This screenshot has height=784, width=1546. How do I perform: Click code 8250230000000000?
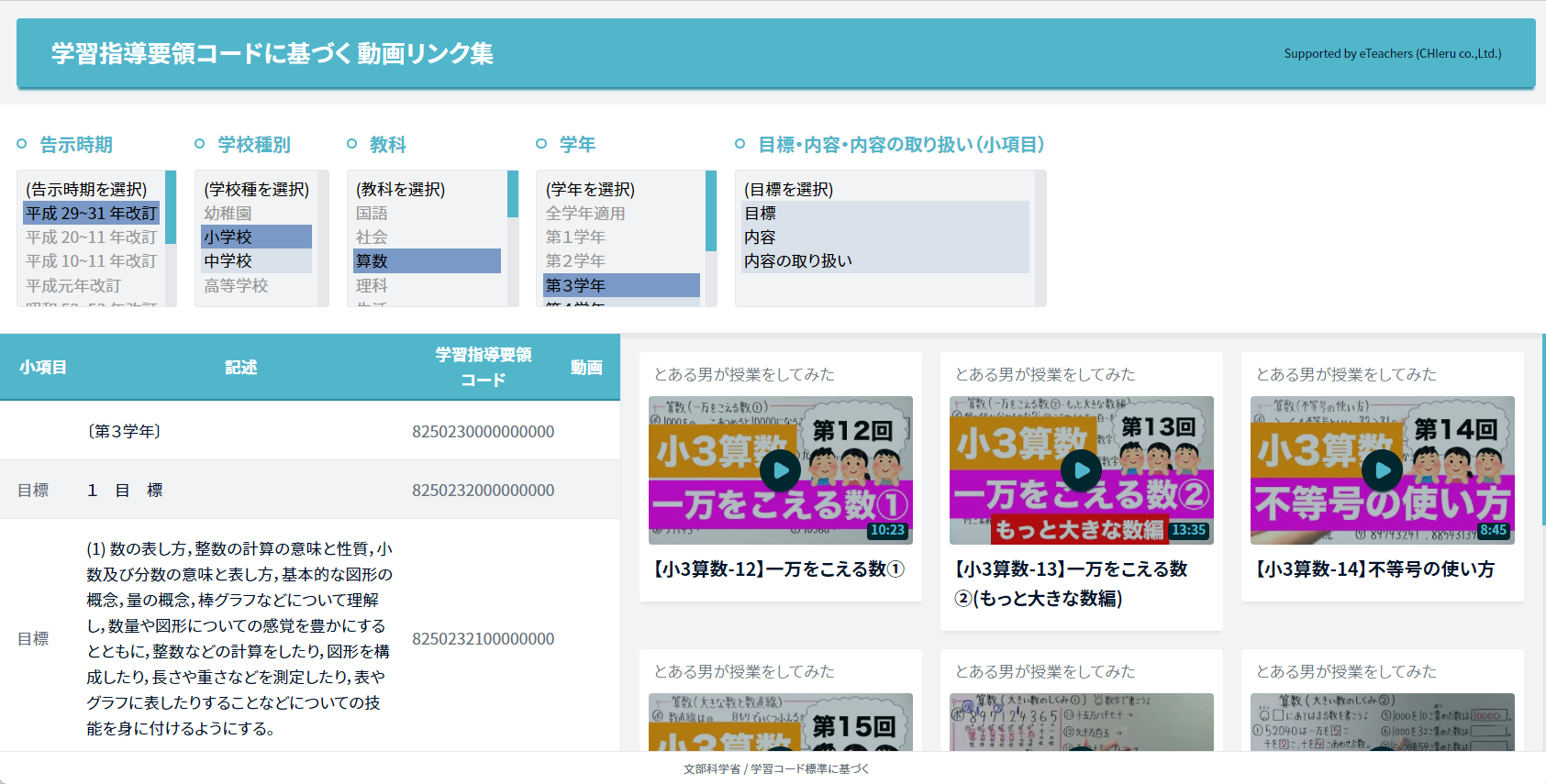[483, 431]
